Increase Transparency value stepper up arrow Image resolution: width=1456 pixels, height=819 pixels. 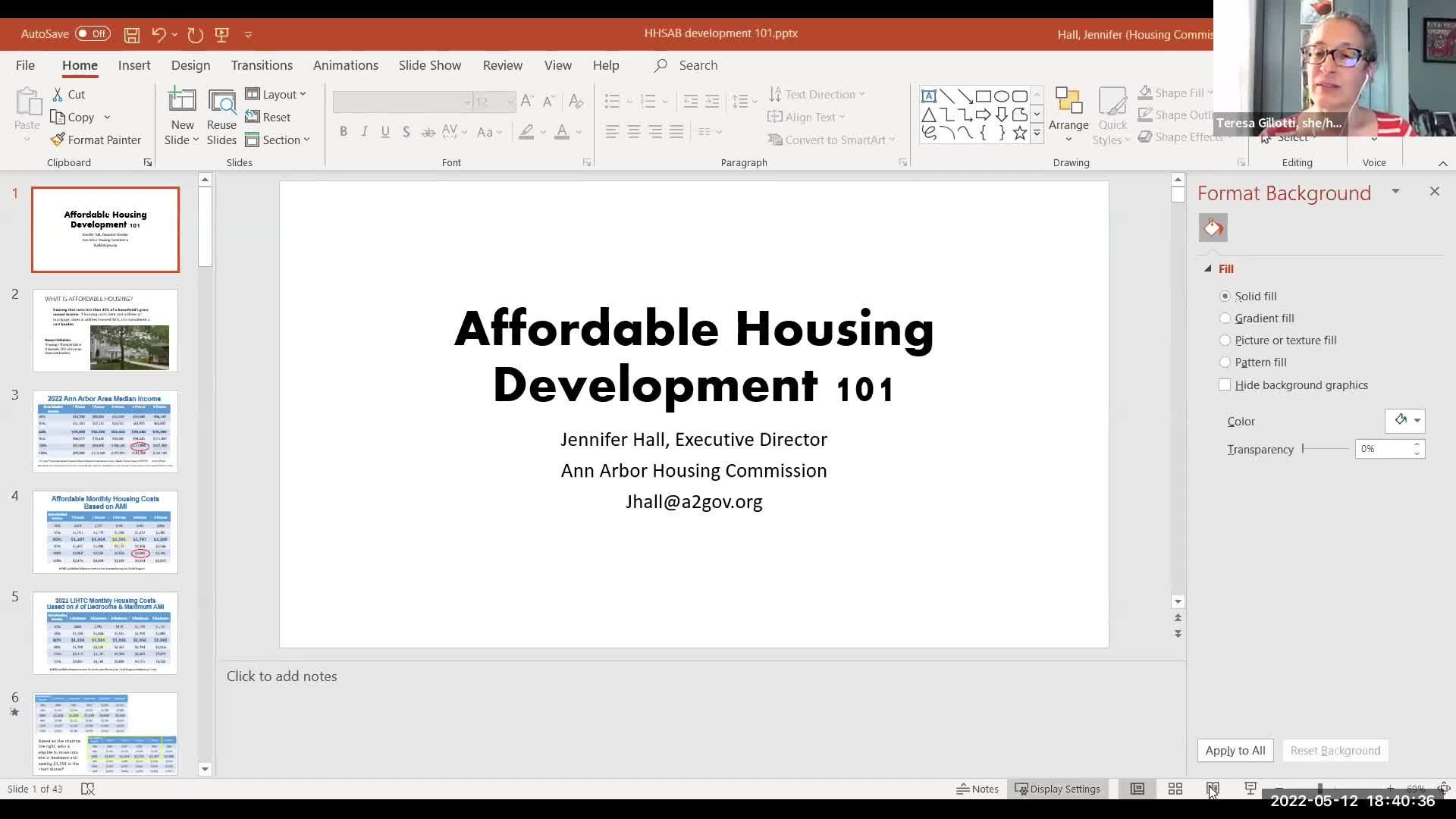[1417, 445]
